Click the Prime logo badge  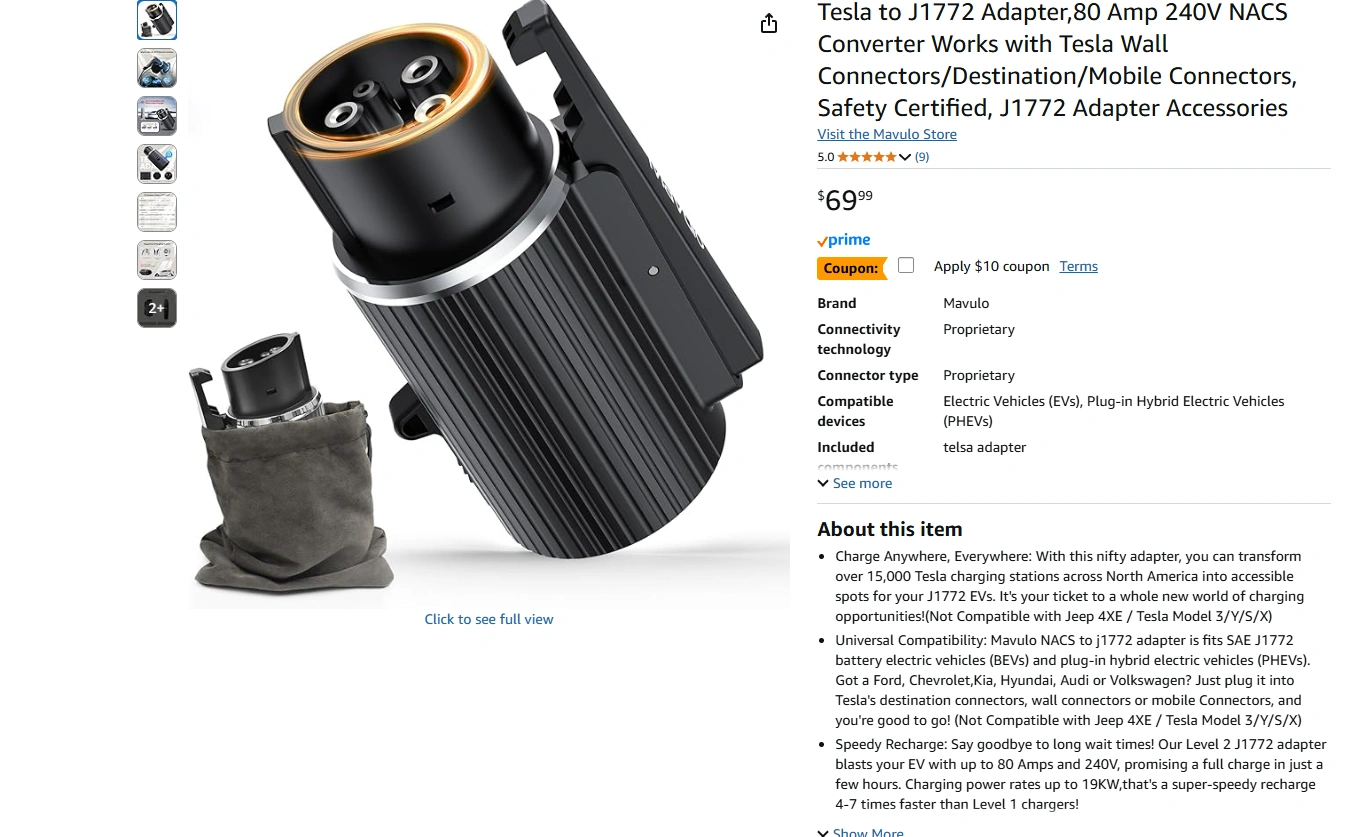tap(844, 240)
